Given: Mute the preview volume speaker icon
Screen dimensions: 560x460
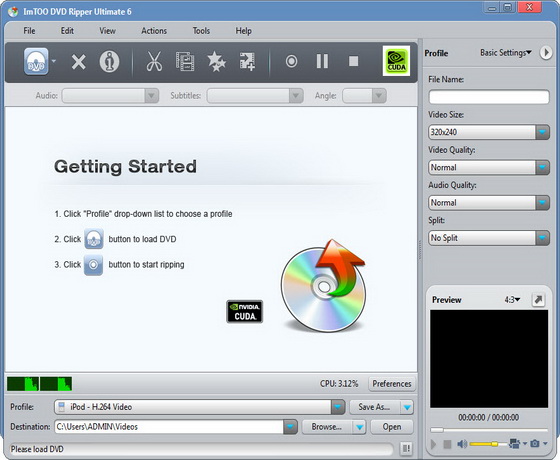Looking at the screenshot, I should 462,444.
